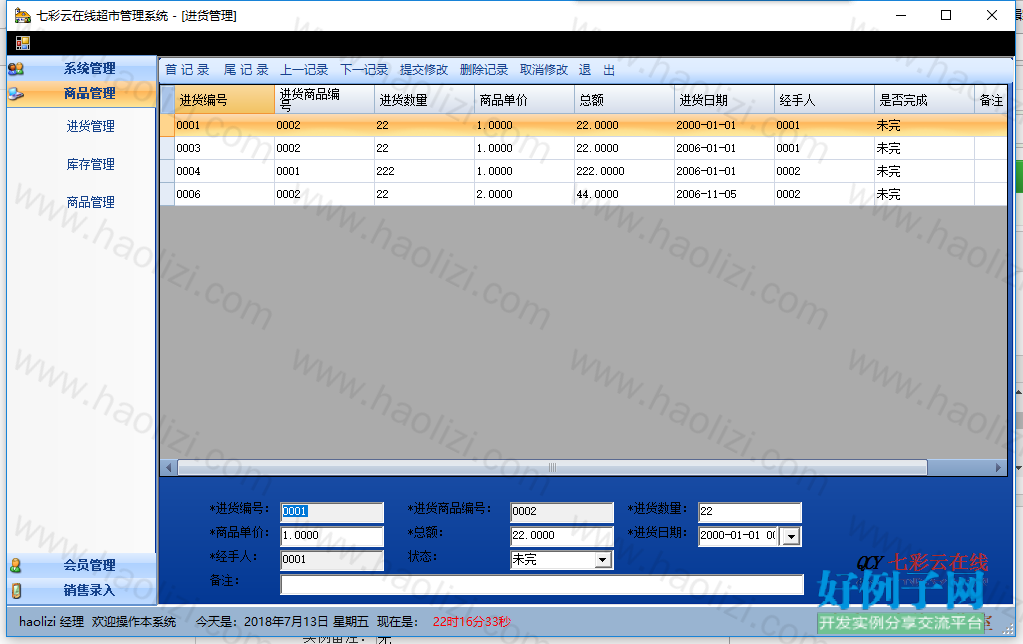This screenshot has width=1023, height=644.
Task: Click the 进货数量 column header
Action: (x=424, y=100)
